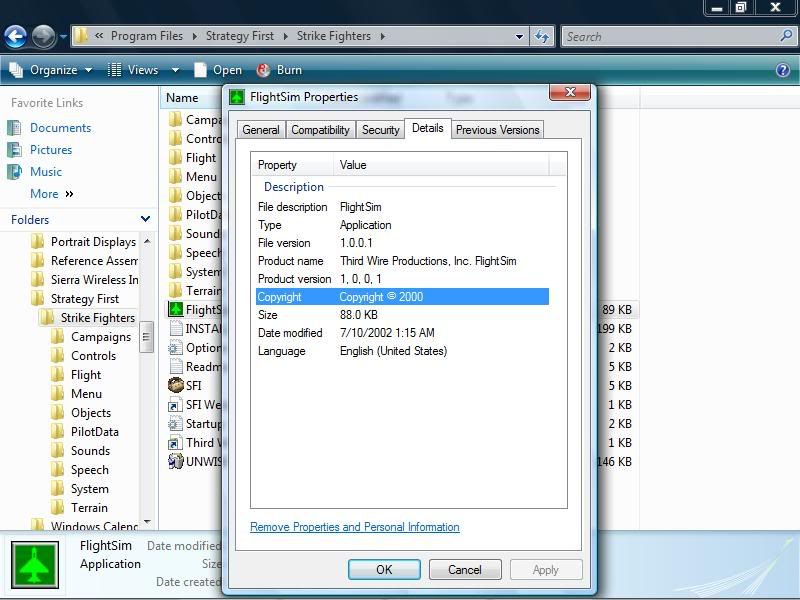Click the Speech folder icon in tree
Image resolution: width=800 pixels, height=600 pixels.
[x=58, y=469]
